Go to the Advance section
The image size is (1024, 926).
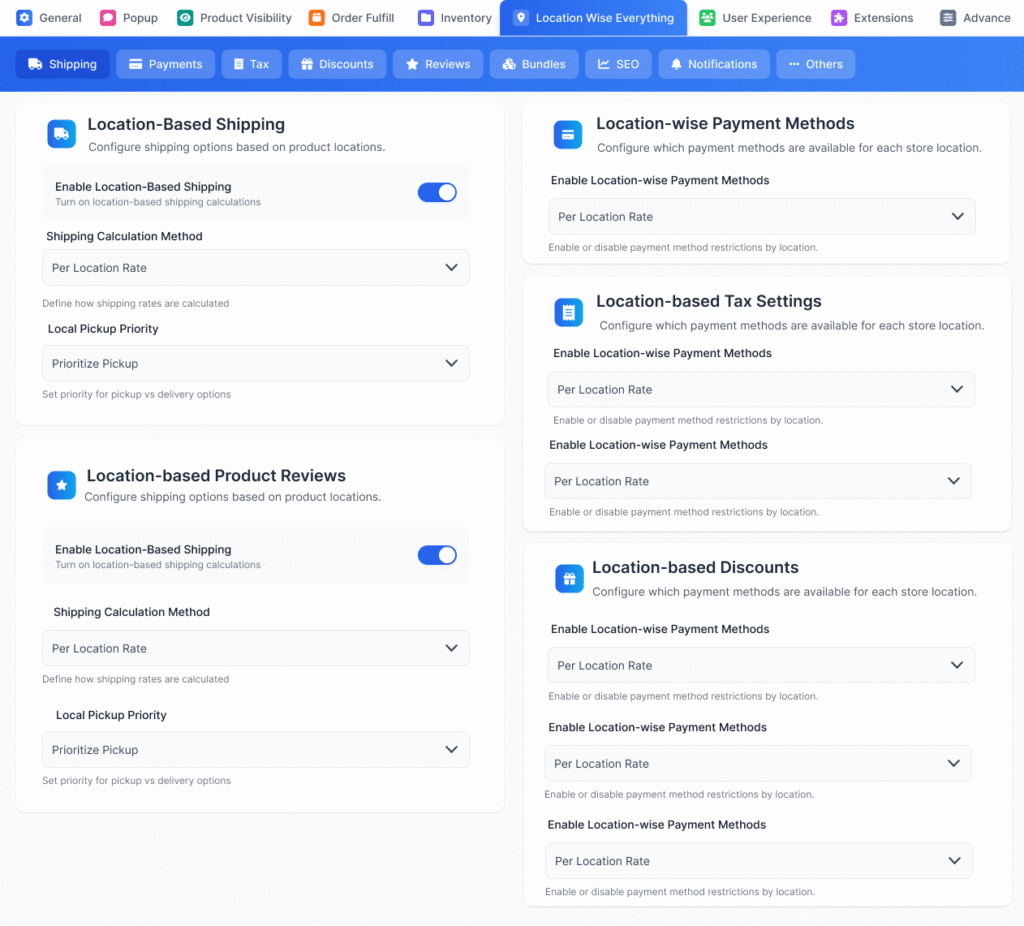[974, 17]
